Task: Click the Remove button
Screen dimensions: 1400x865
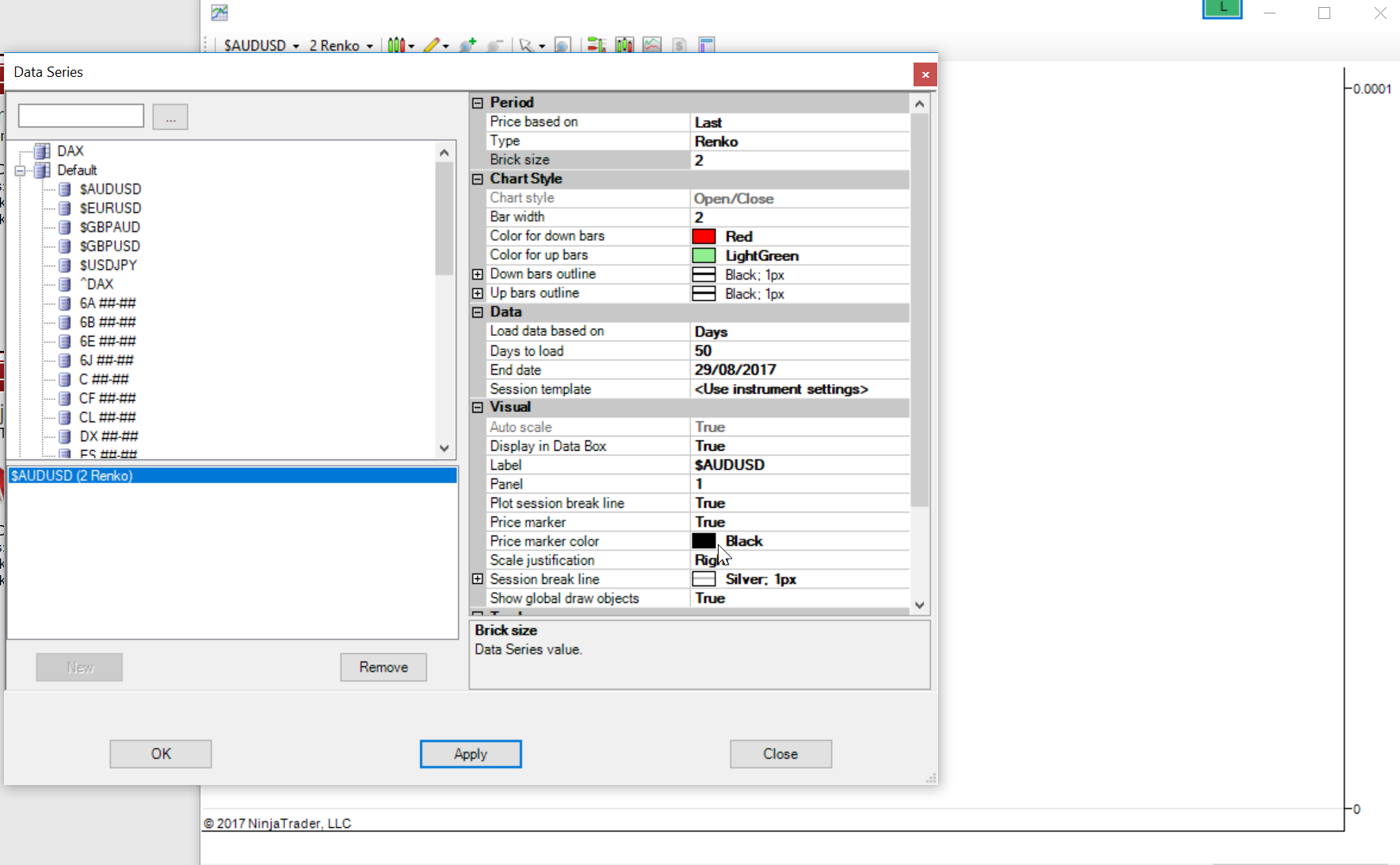Action: 383,667
